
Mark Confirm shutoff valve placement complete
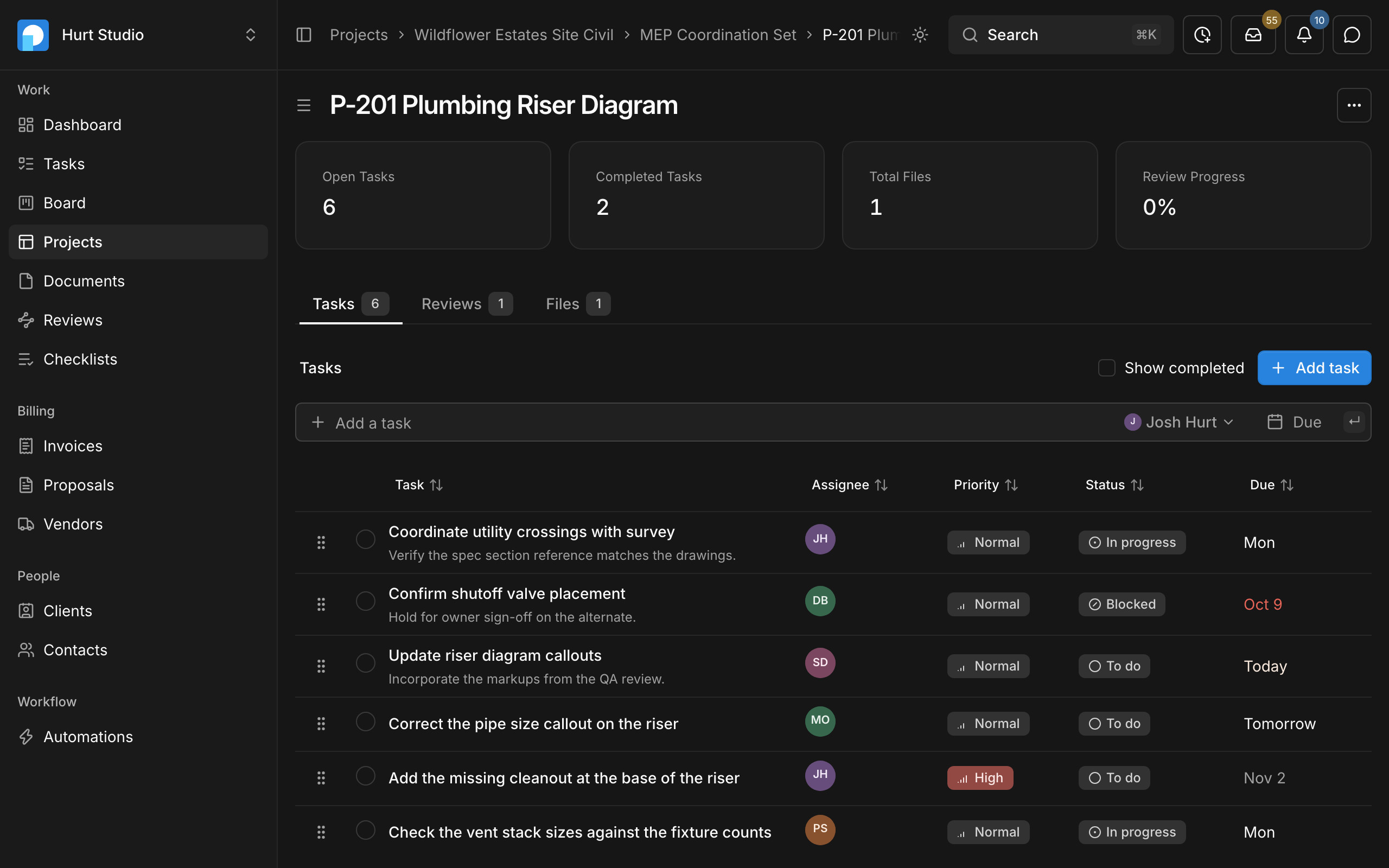coord(365,601)
